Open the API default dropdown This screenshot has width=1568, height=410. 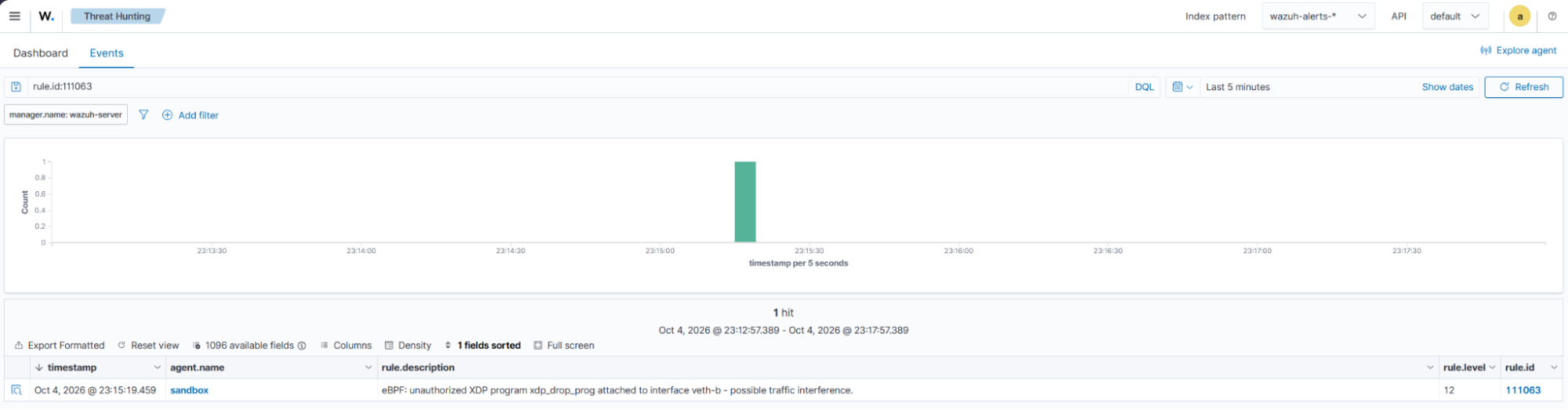tap(1455, 16)
